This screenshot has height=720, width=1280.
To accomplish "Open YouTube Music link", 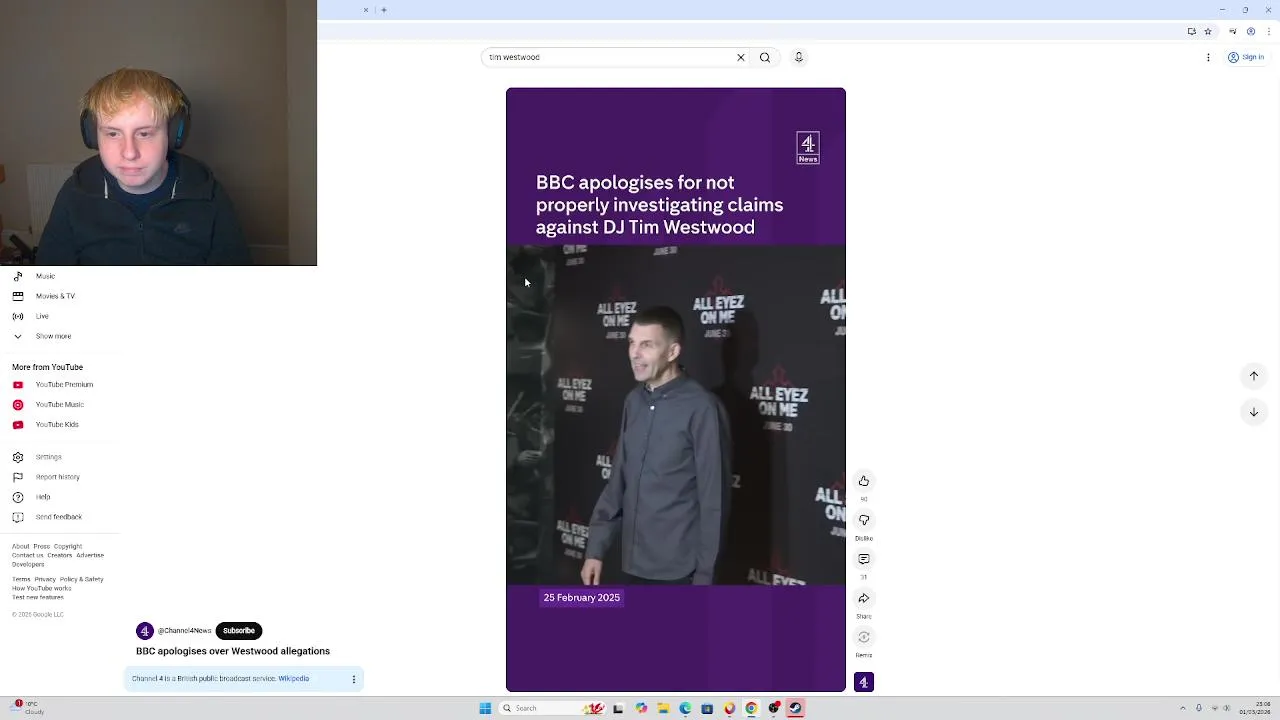I will [x=60, y=404].
